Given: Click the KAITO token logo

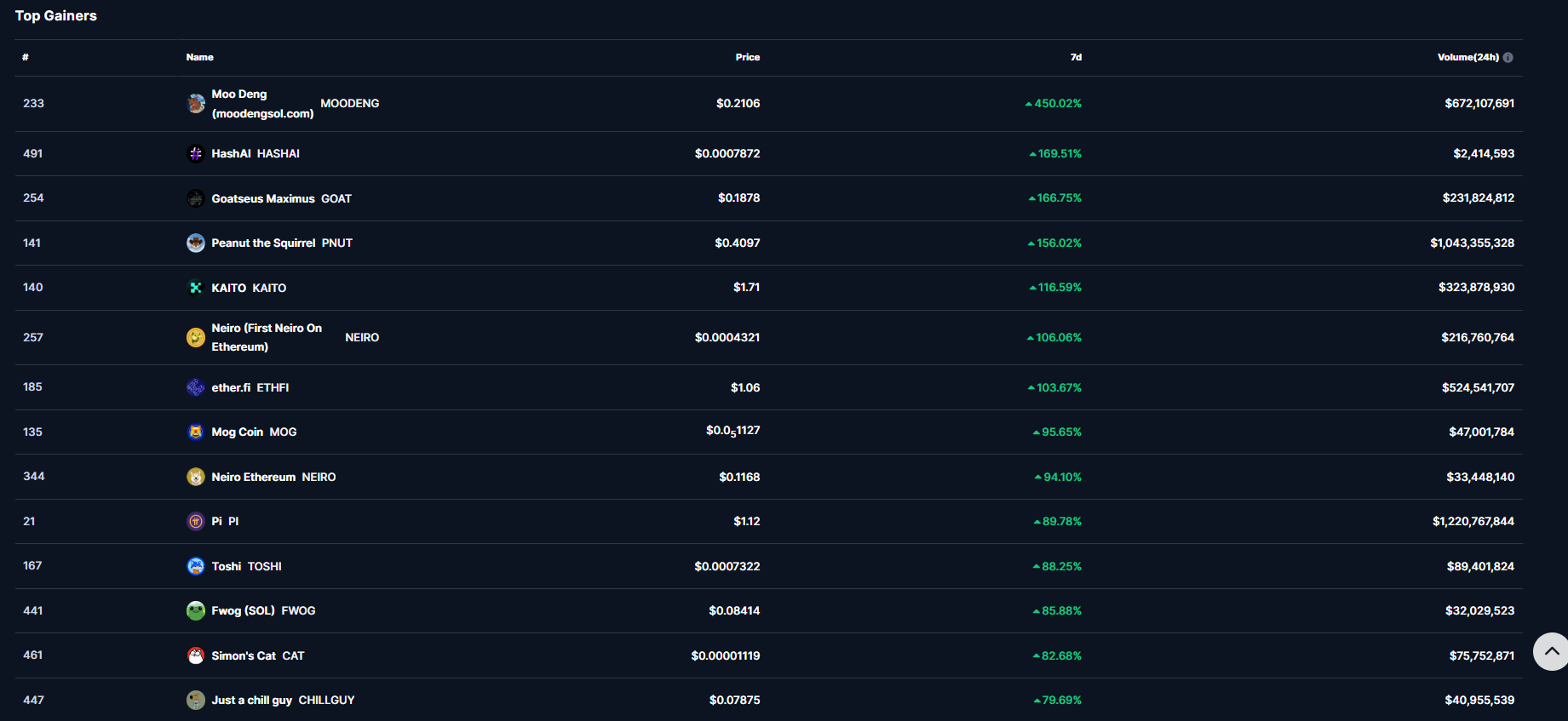Looking at the screenshot, I should 196,288.
